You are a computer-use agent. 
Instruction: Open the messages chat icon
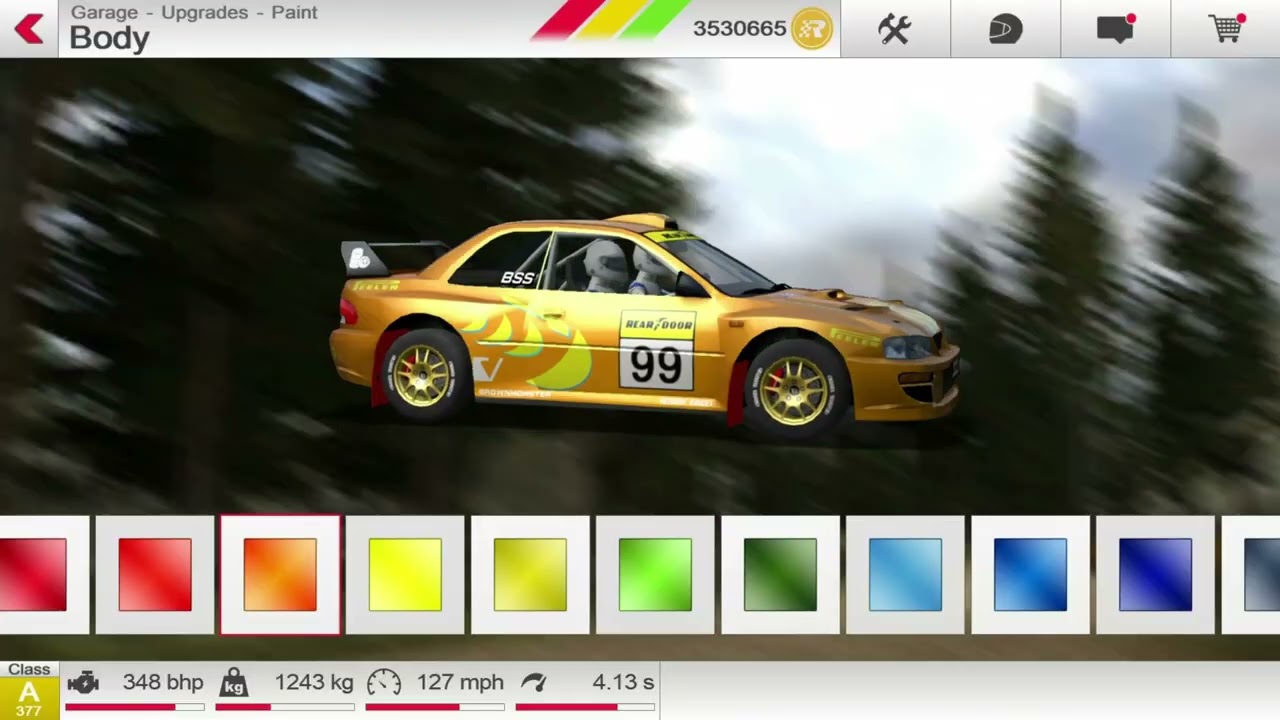point(1114,29)
